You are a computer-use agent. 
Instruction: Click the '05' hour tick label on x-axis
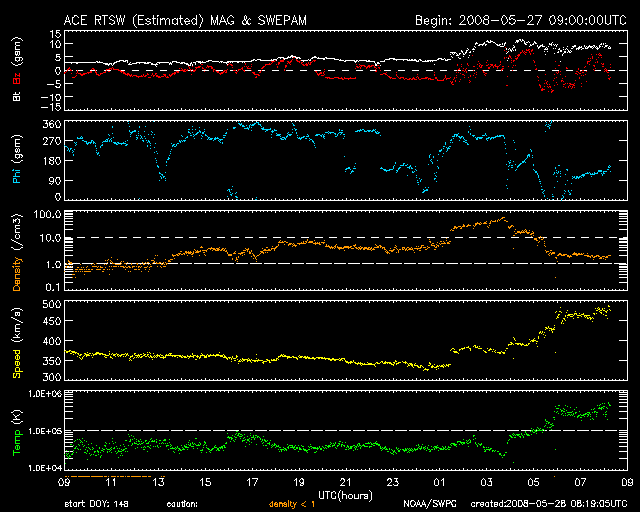[x=533, y=483]
